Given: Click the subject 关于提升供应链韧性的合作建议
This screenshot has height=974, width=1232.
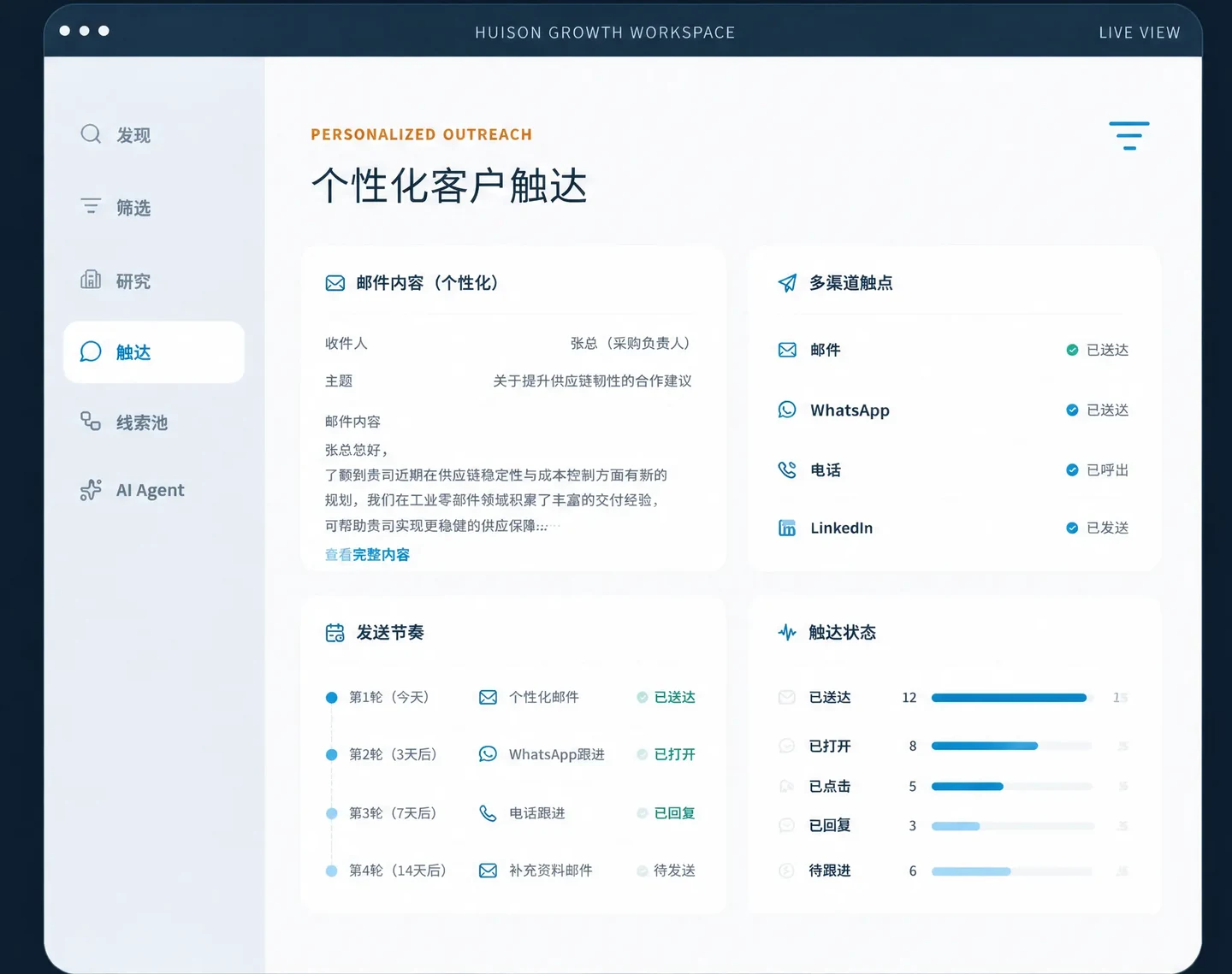Looking at the screenshot, I should coord(592,381).
